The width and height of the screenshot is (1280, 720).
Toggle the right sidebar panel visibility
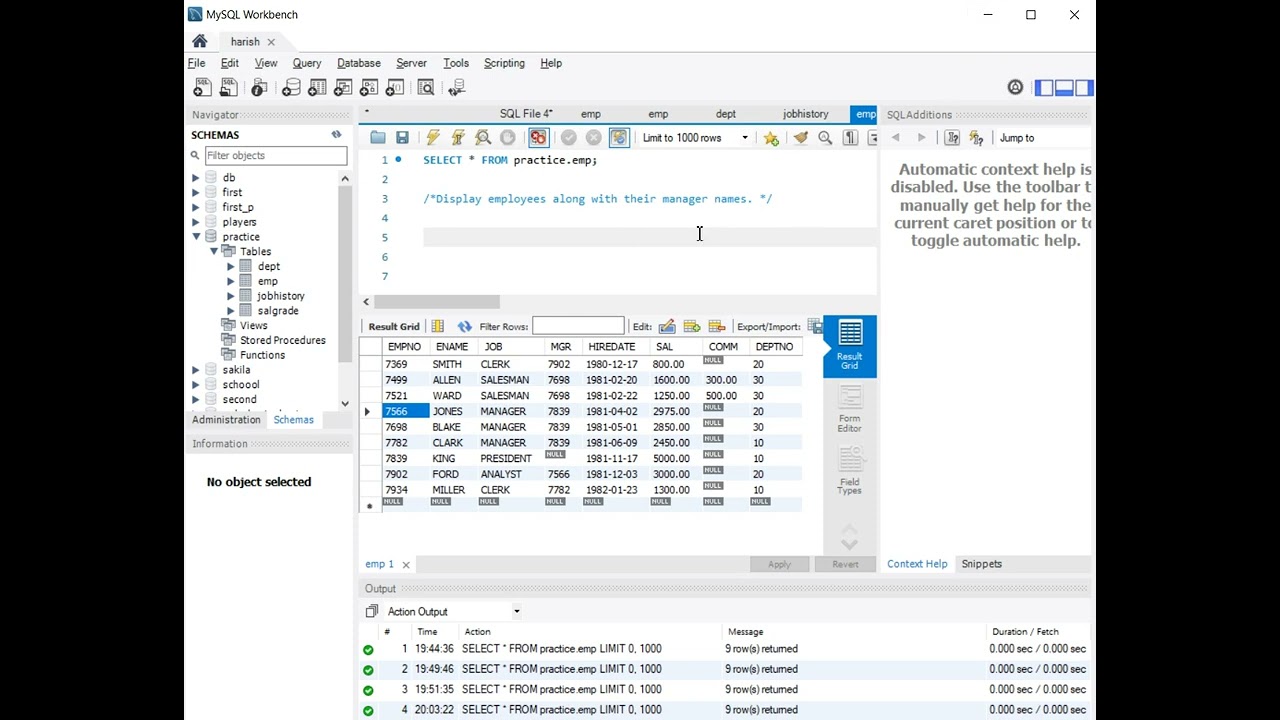tap(1083, 88)
